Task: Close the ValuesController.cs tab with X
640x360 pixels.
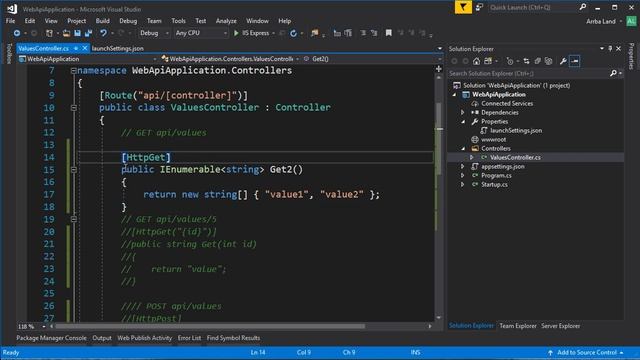Action: [x=85, y=48]
